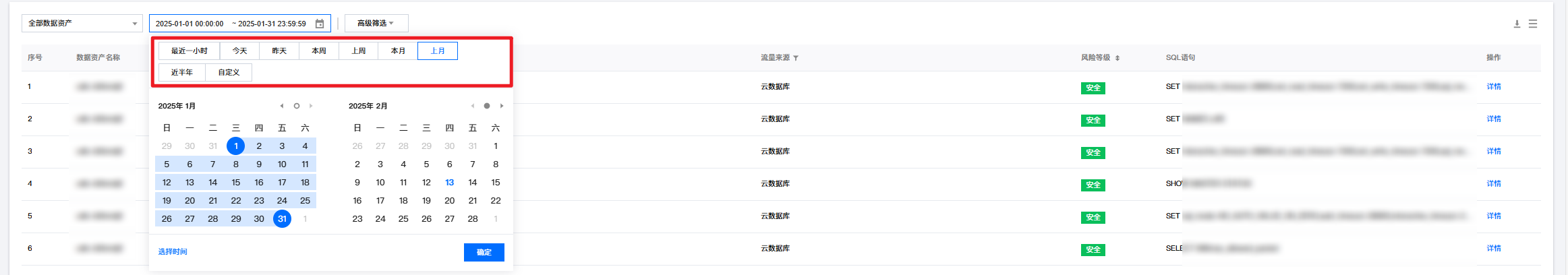Viewport: 1568px width, 275px height.
Task: Click the 流量来源 column filter icon
Action: click(796, 58)
